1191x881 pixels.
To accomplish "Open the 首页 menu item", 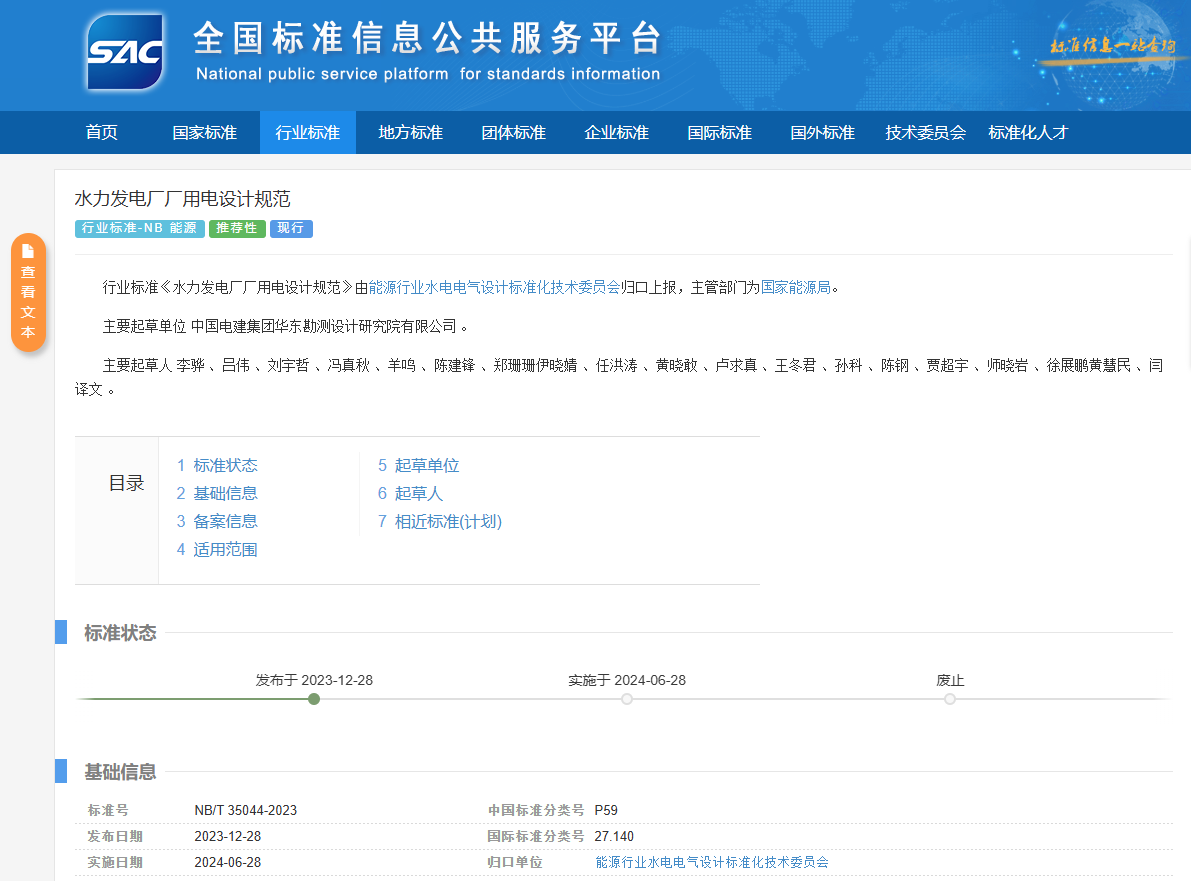I will pyautogui.click(x=101, y=132).
